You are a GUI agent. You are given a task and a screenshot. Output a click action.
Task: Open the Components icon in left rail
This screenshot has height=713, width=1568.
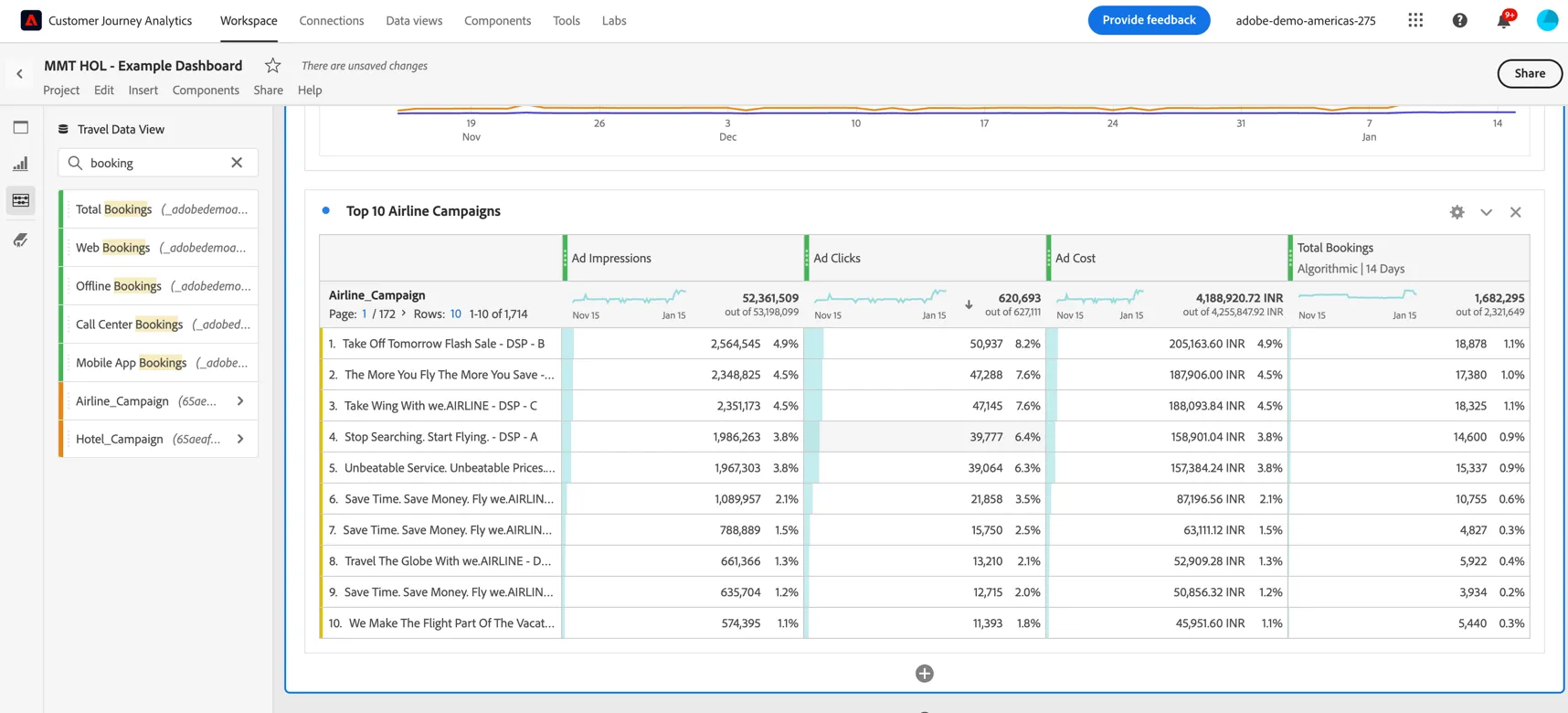tap(21, 201)
